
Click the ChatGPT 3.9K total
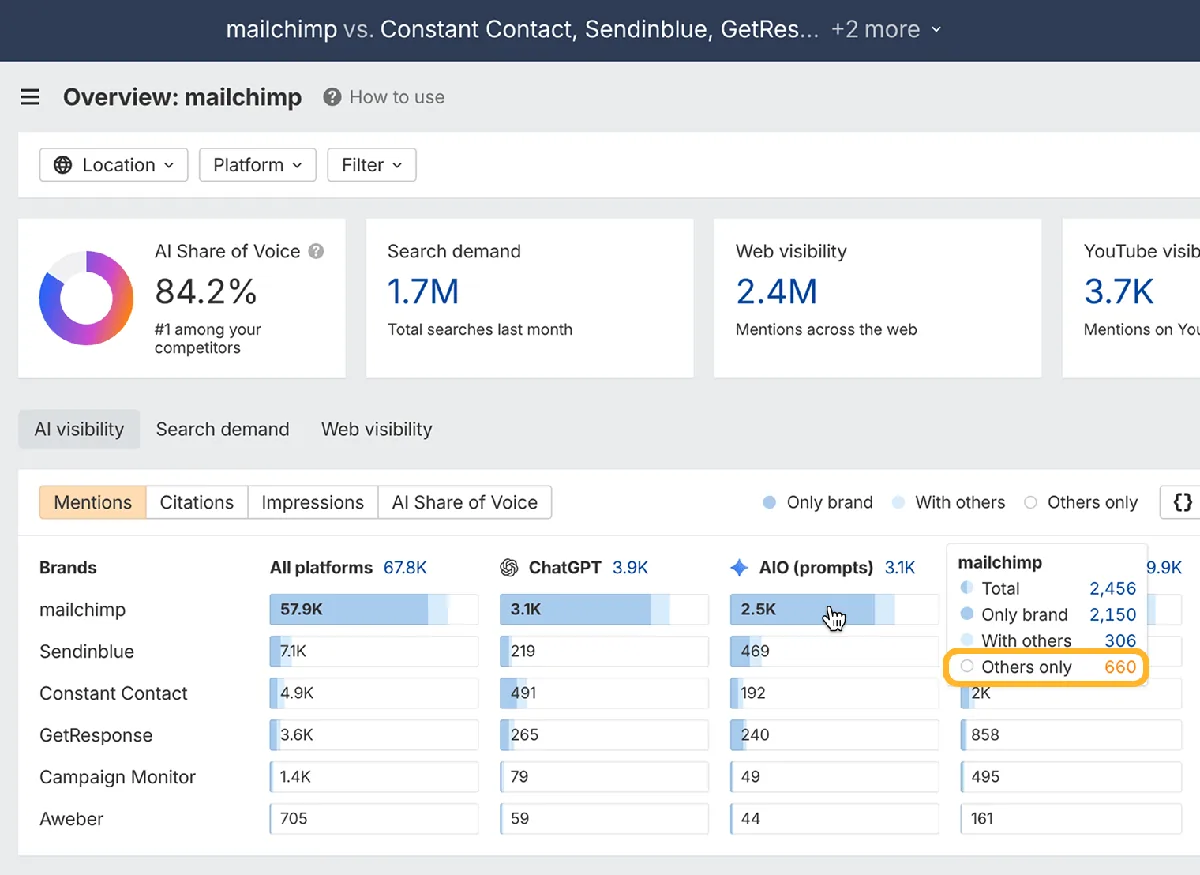[x=630, y=568]
